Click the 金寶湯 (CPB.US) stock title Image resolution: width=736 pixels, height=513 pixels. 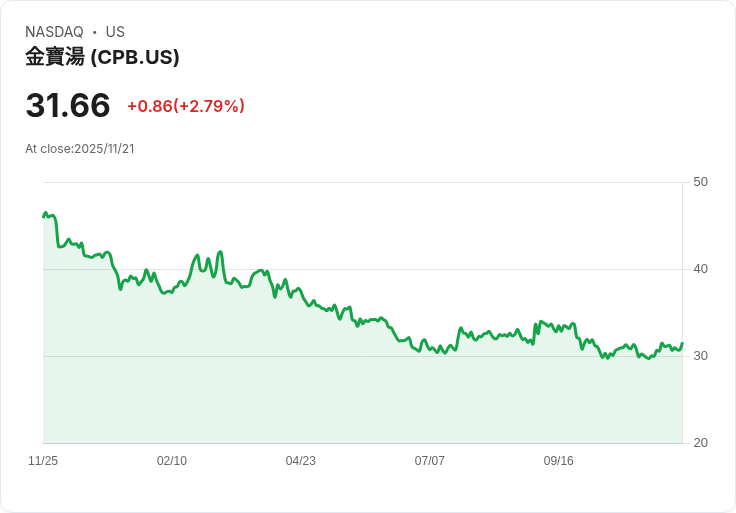102,57
